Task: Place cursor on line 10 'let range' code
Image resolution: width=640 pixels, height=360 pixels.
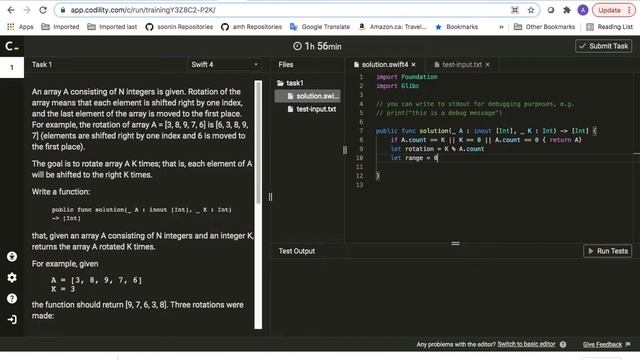Action: [x=414, y=158]
